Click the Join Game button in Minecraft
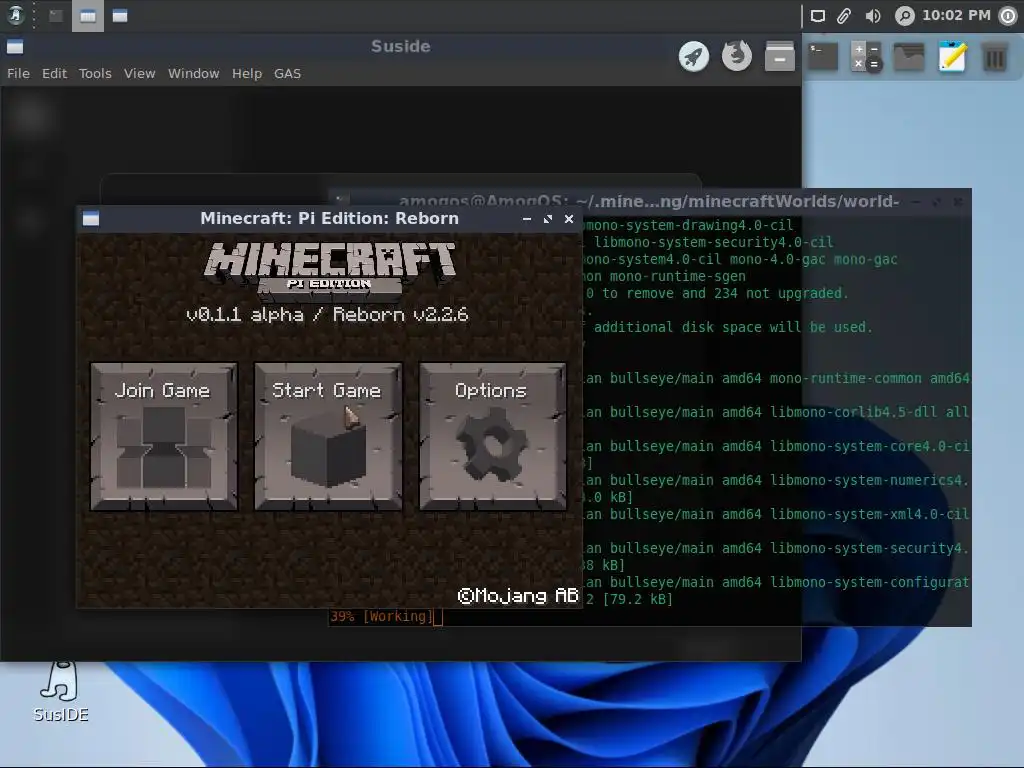 pos(163,436)
